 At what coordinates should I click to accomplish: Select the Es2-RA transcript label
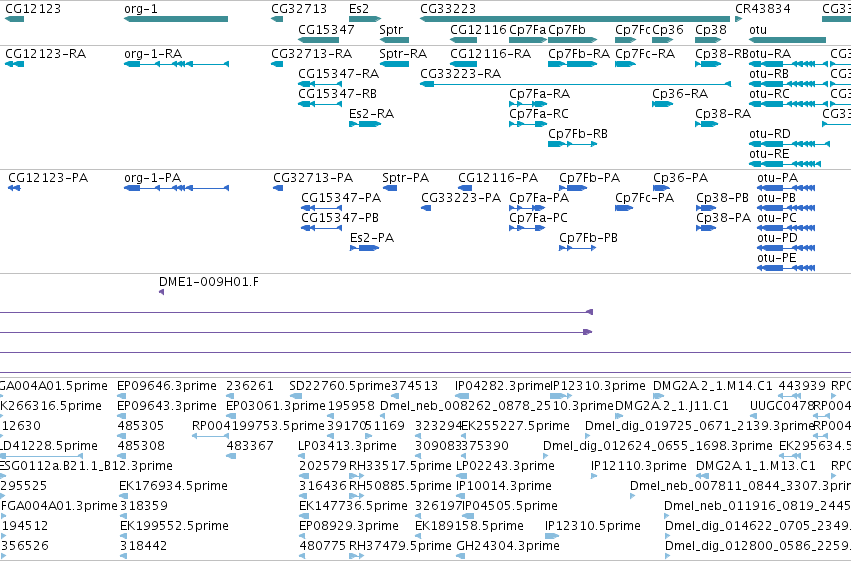click(x=371, y=114)
